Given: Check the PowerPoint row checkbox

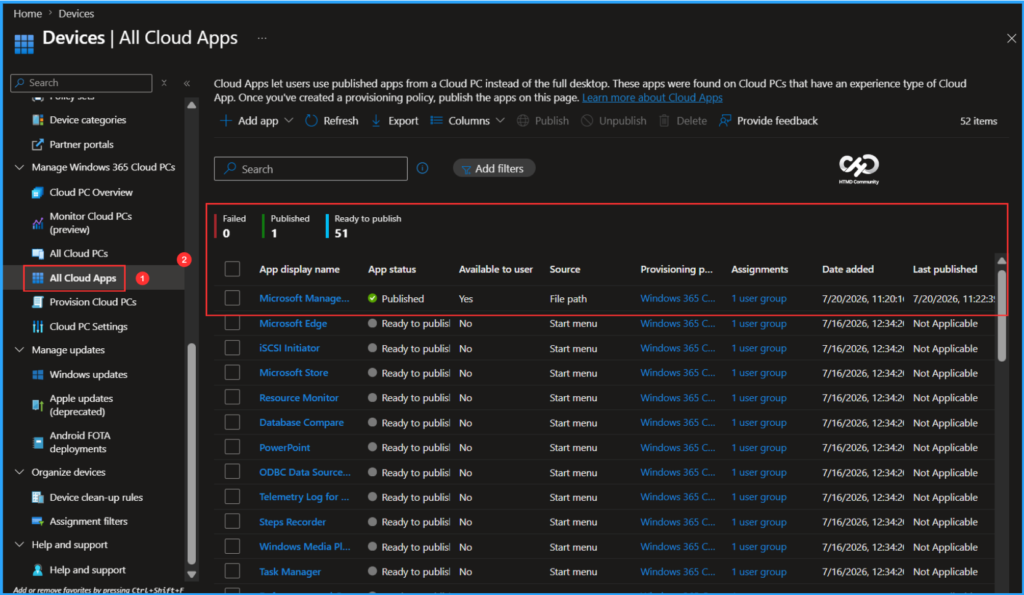Looking at the screenshot, I should click(232, 447).
